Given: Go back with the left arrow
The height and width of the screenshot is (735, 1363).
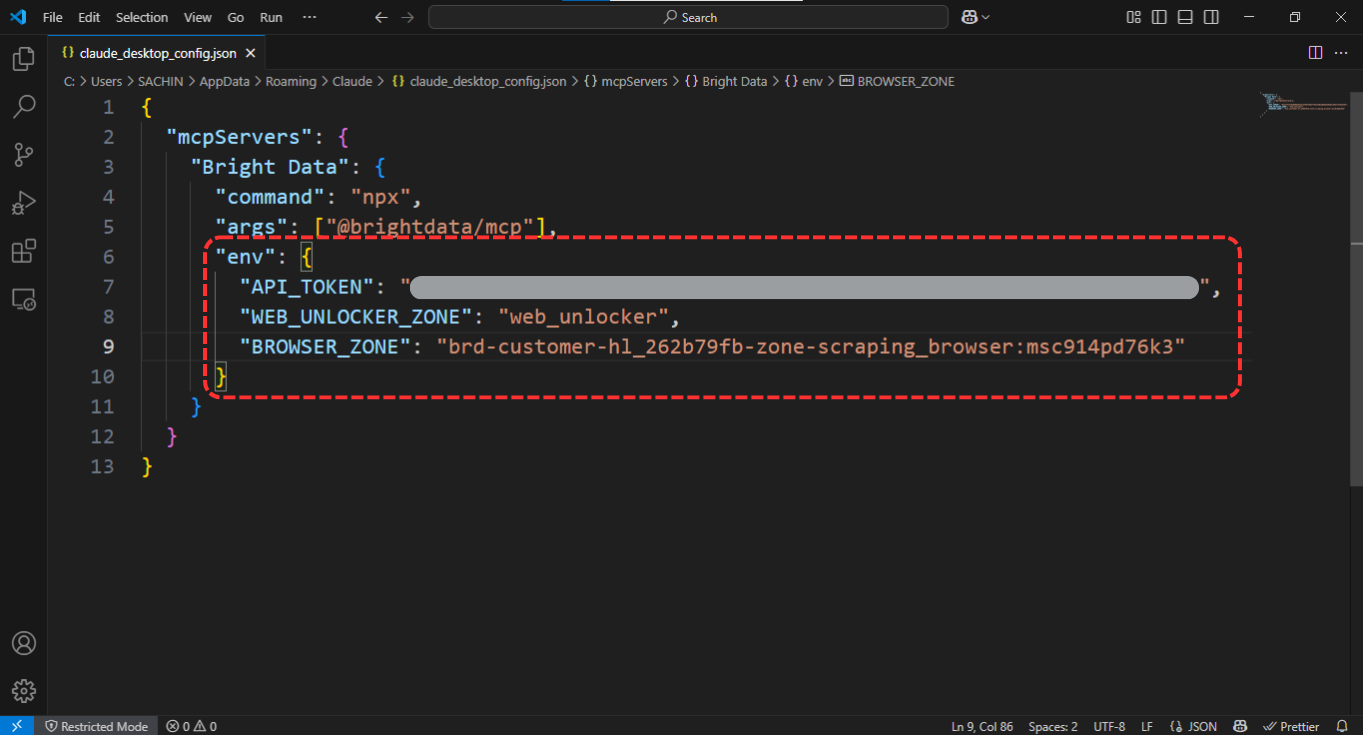Looking at the screenshot, I should click(x=380, y=17).
